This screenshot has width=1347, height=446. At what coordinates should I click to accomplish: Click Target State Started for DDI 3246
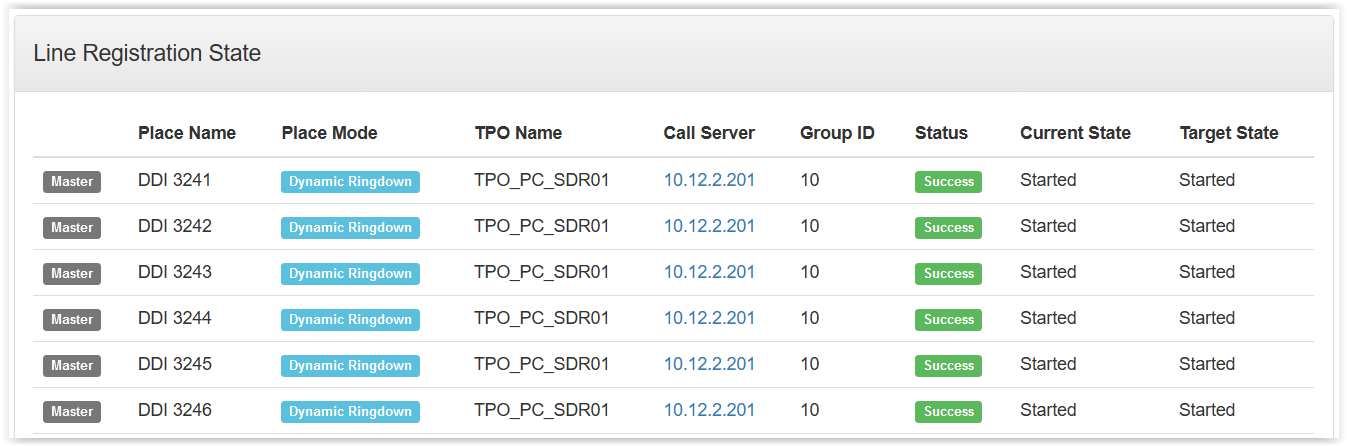click(1207, 410)
